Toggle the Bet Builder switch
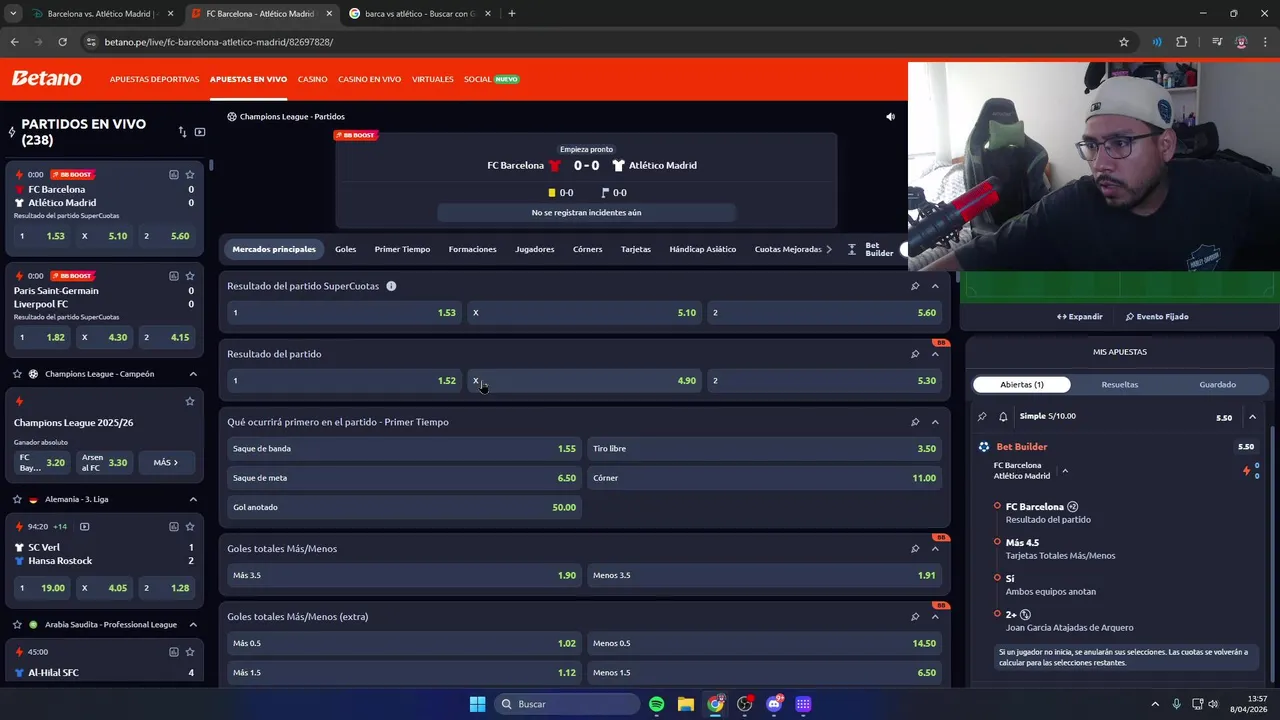 tap(904, 250)
